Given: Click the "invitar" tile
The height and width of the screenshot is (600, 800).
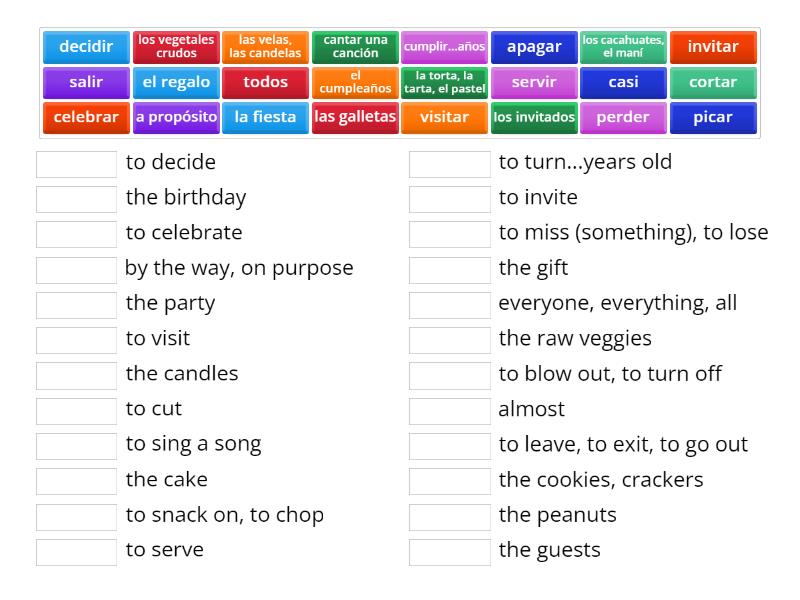Looking at the screenshot, I should (x=713, y=46).
